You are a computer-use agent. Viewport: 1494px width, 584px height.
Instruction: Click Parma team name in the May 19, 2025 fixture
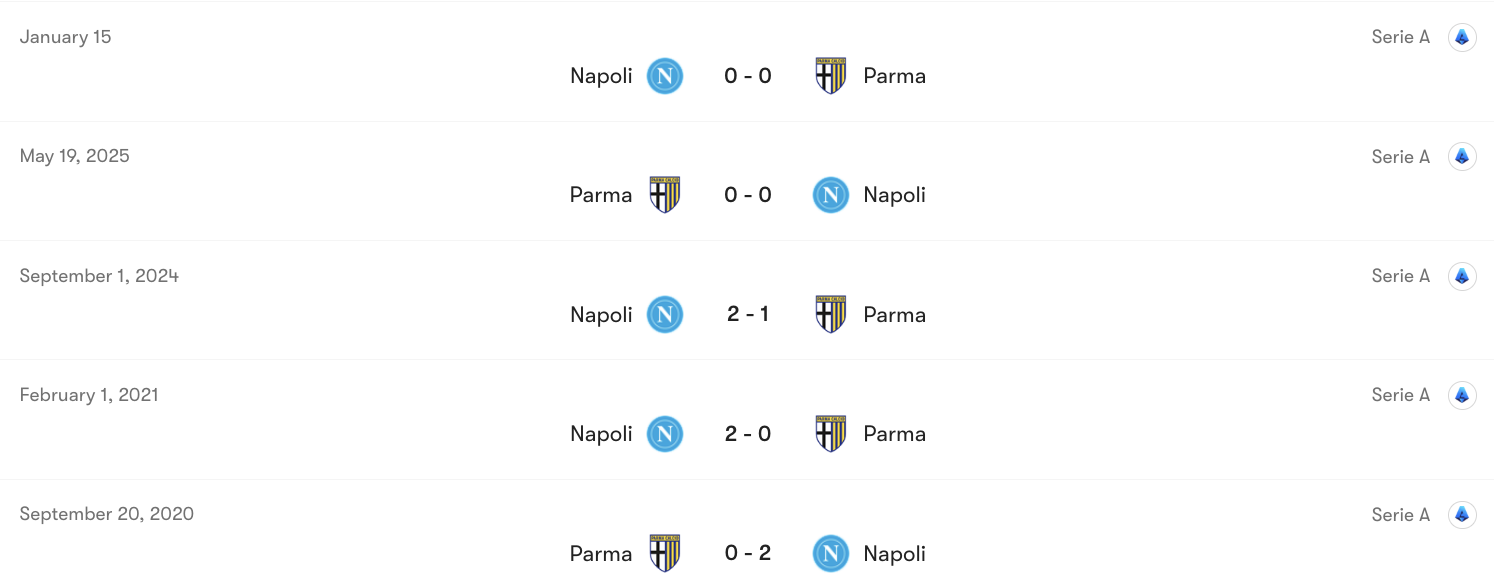(x=601, y=195)
